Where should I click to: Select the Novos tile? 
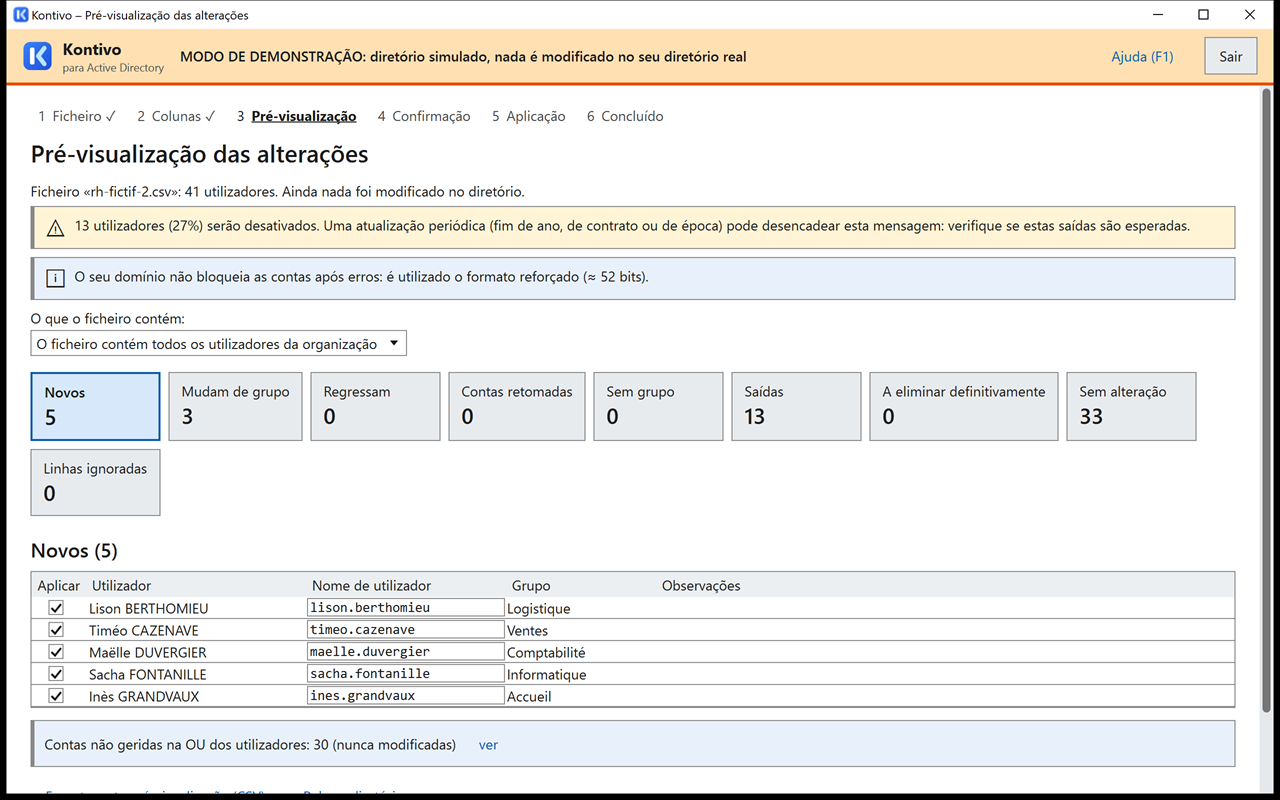[95, 406]
